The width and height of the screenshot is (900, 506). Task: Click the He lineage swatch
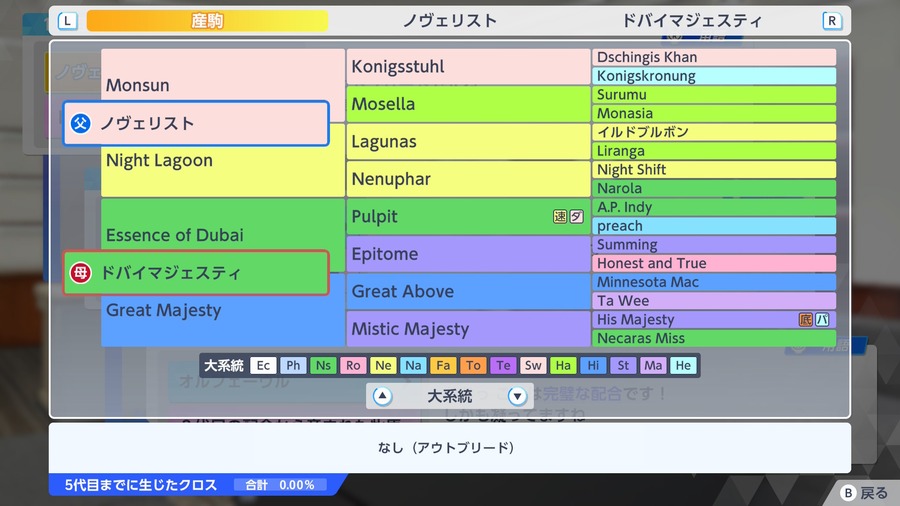tap(683, 365)
